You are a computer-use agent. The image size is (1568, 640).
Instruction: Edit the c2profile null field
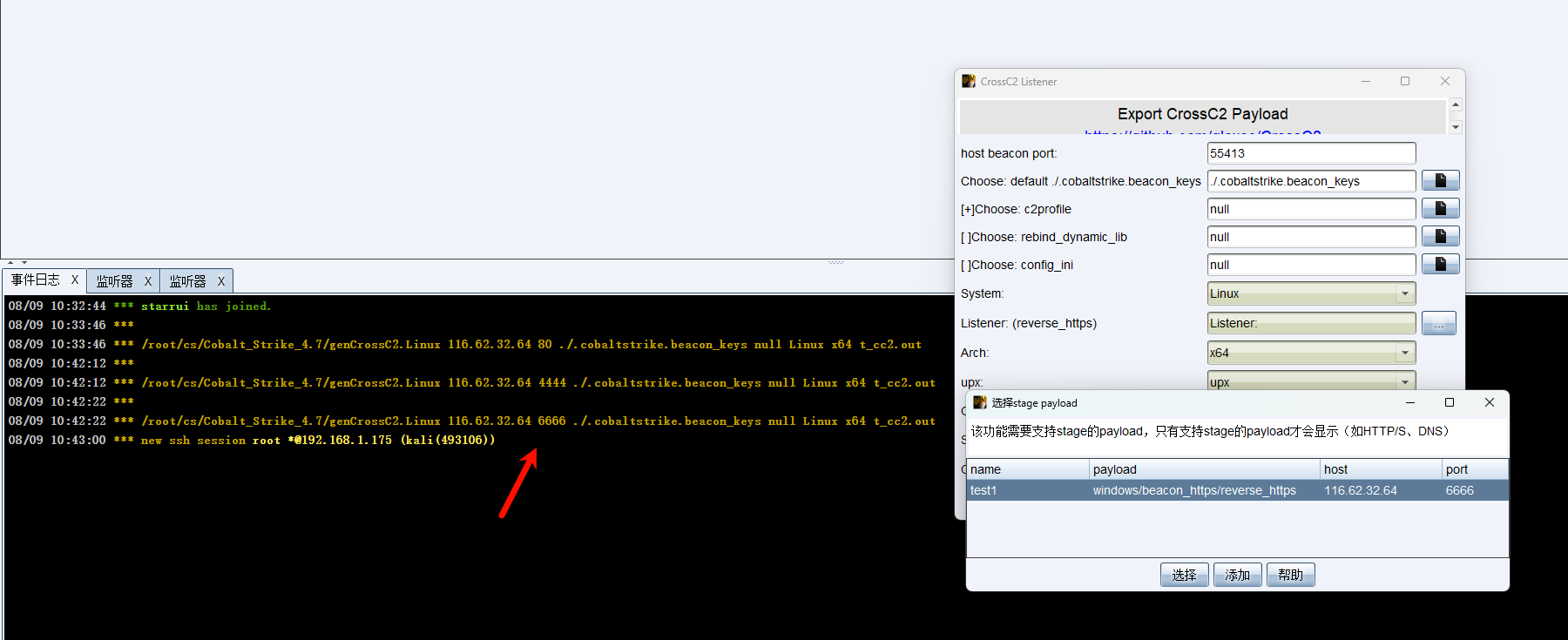pos(1311,209)
